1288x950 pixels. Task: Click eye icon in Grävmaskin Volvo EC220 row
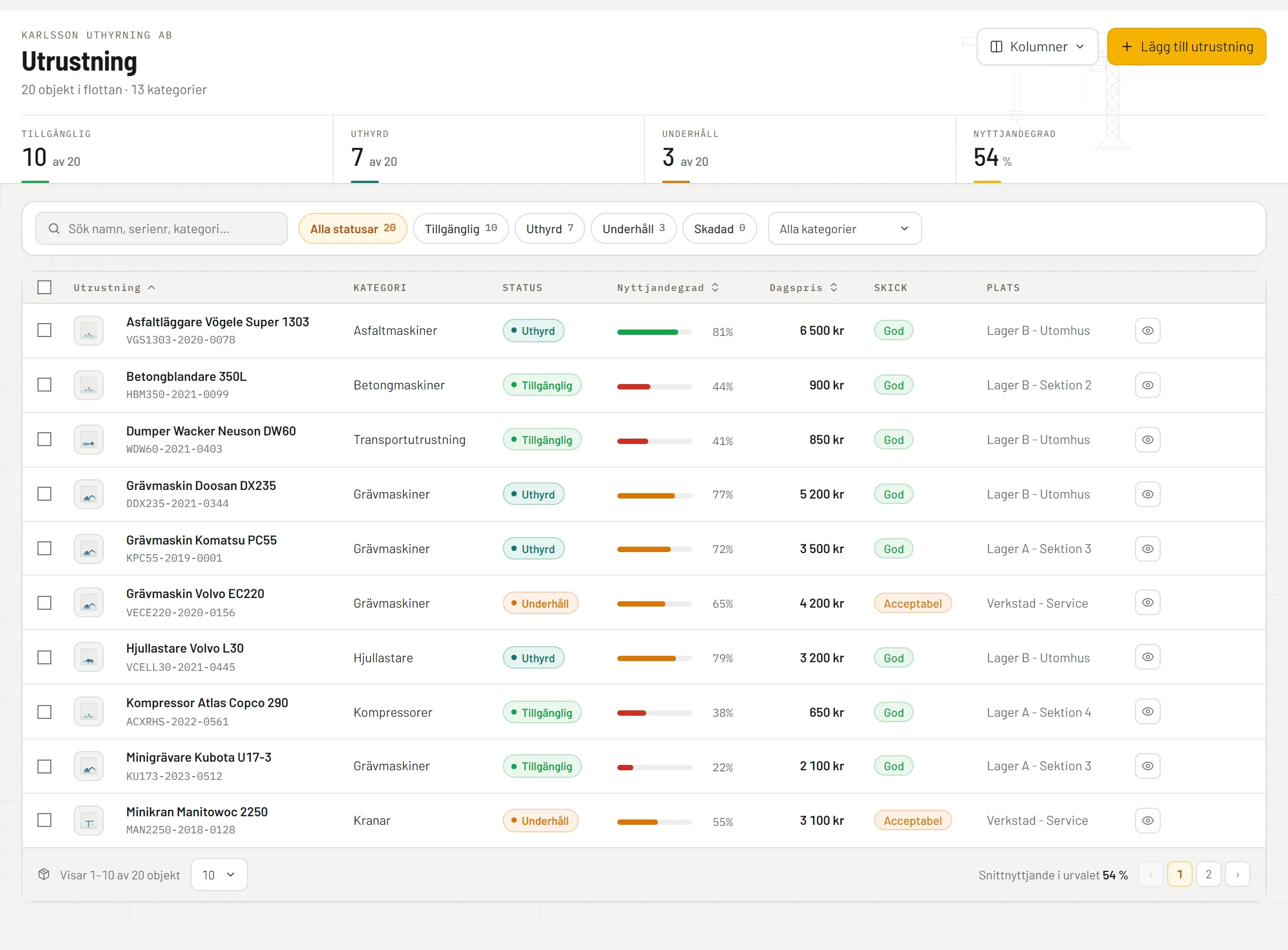[1147, 603]
